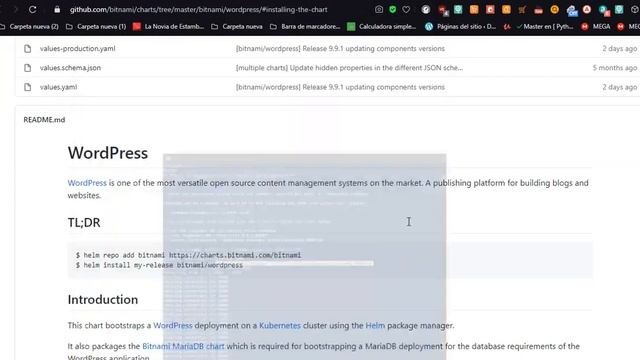640x360 pixels.
Task: Click the grey clock-like extension icon
Action: click(x=426, y=9)
